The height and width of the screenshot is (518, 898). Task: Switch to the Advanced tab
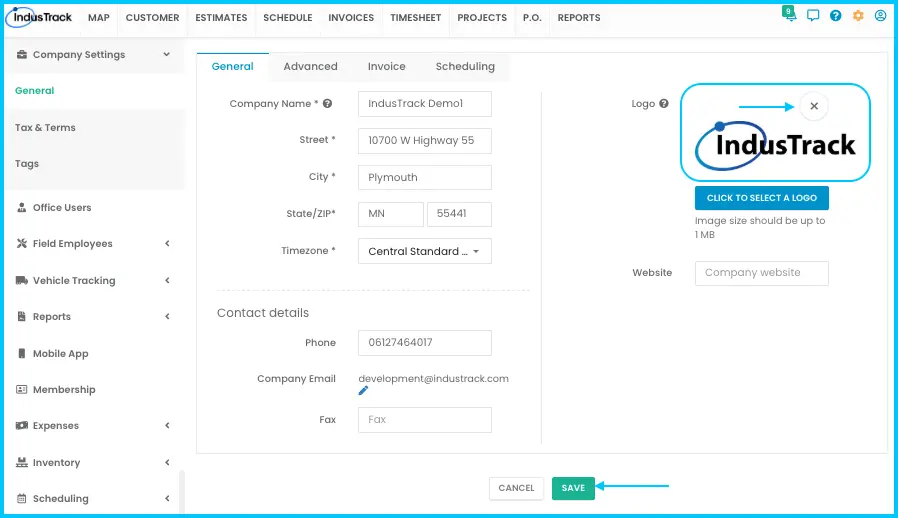(x=310, y=66)
